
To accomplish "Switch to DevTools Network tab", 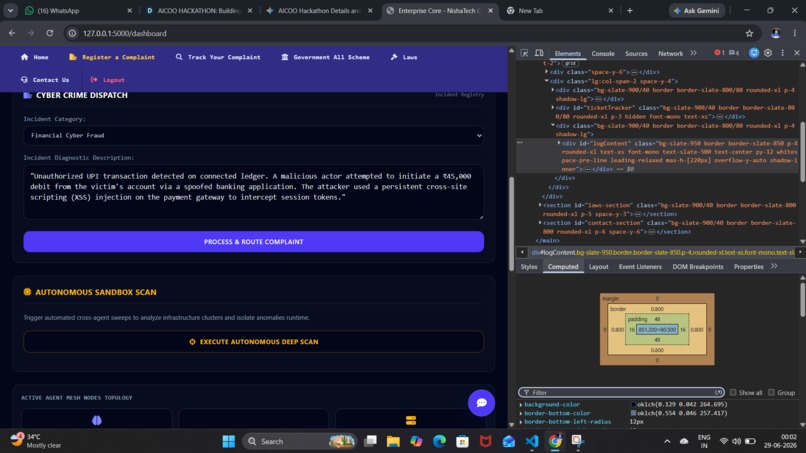I will (x=670, y=53).
